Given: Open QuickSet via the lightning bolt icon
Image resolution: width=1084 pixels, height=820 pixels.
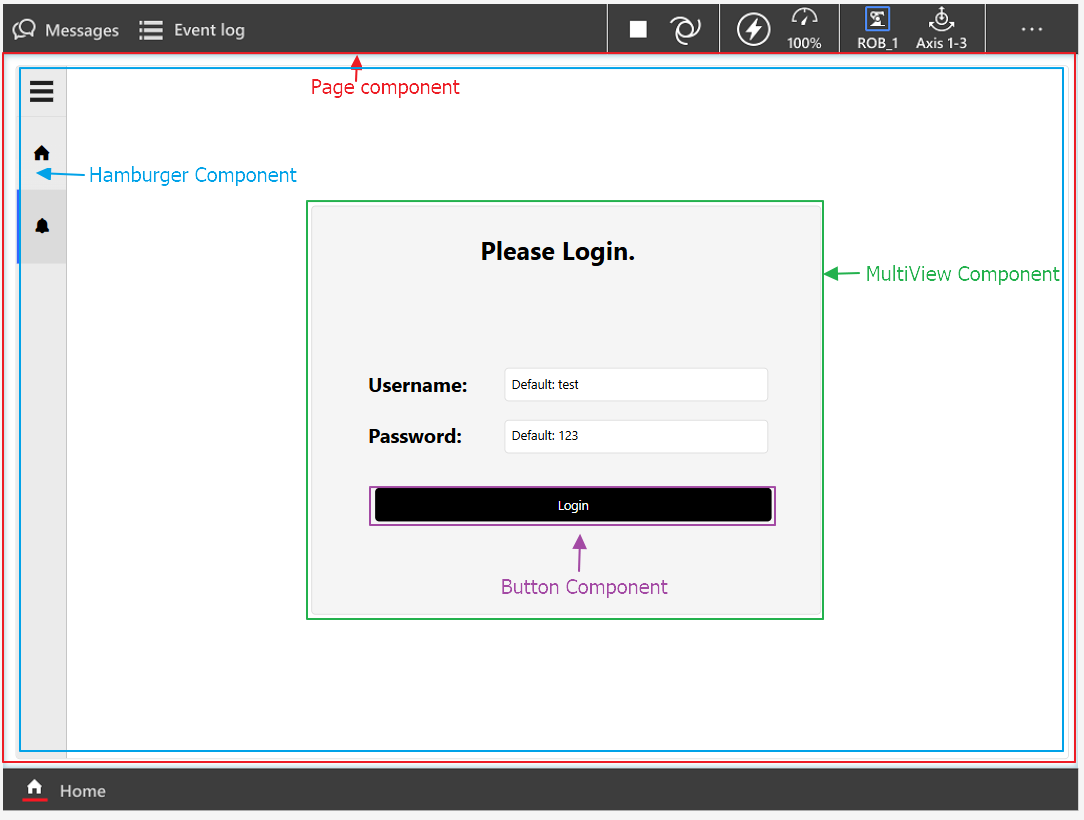Looking at the screenshot, I should coord(753,29).
